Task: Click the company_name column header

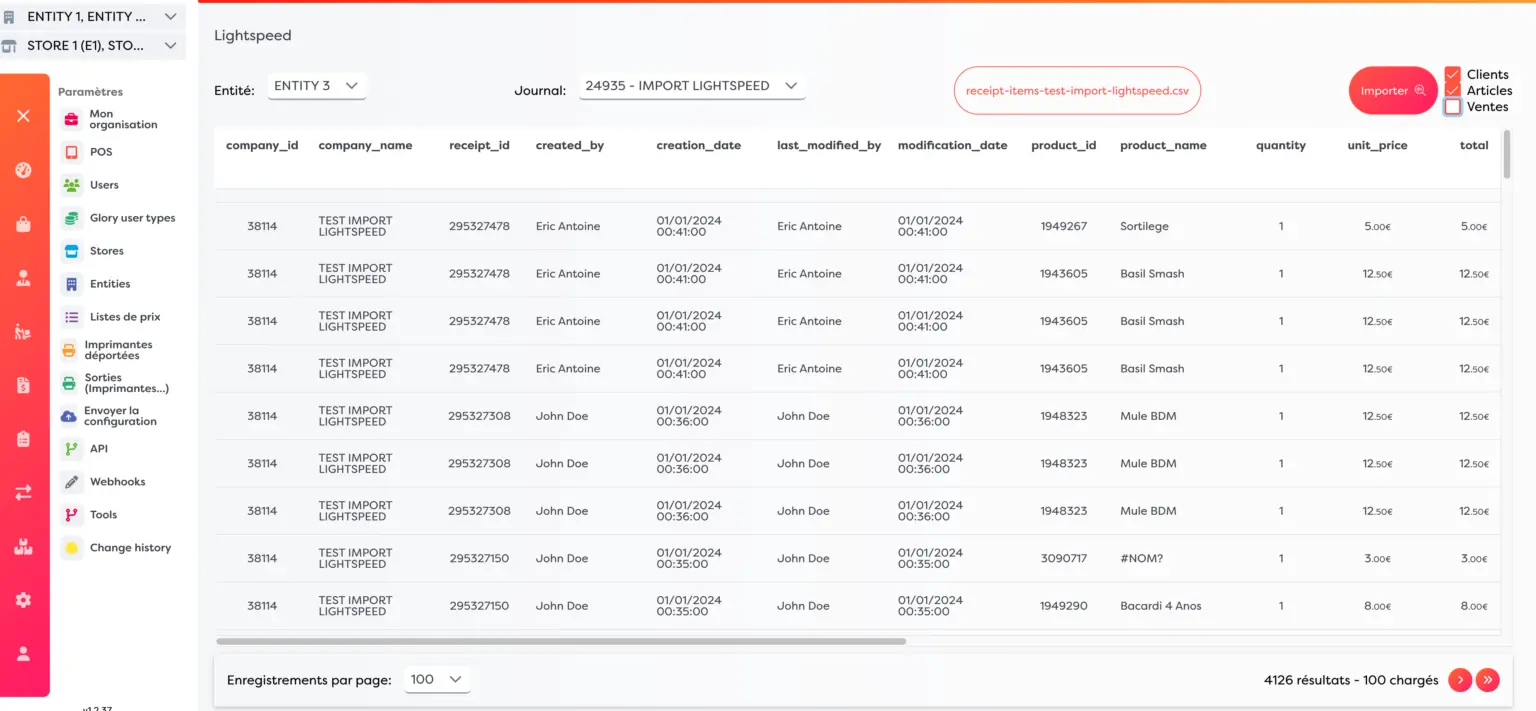Action: pos(365,146)
